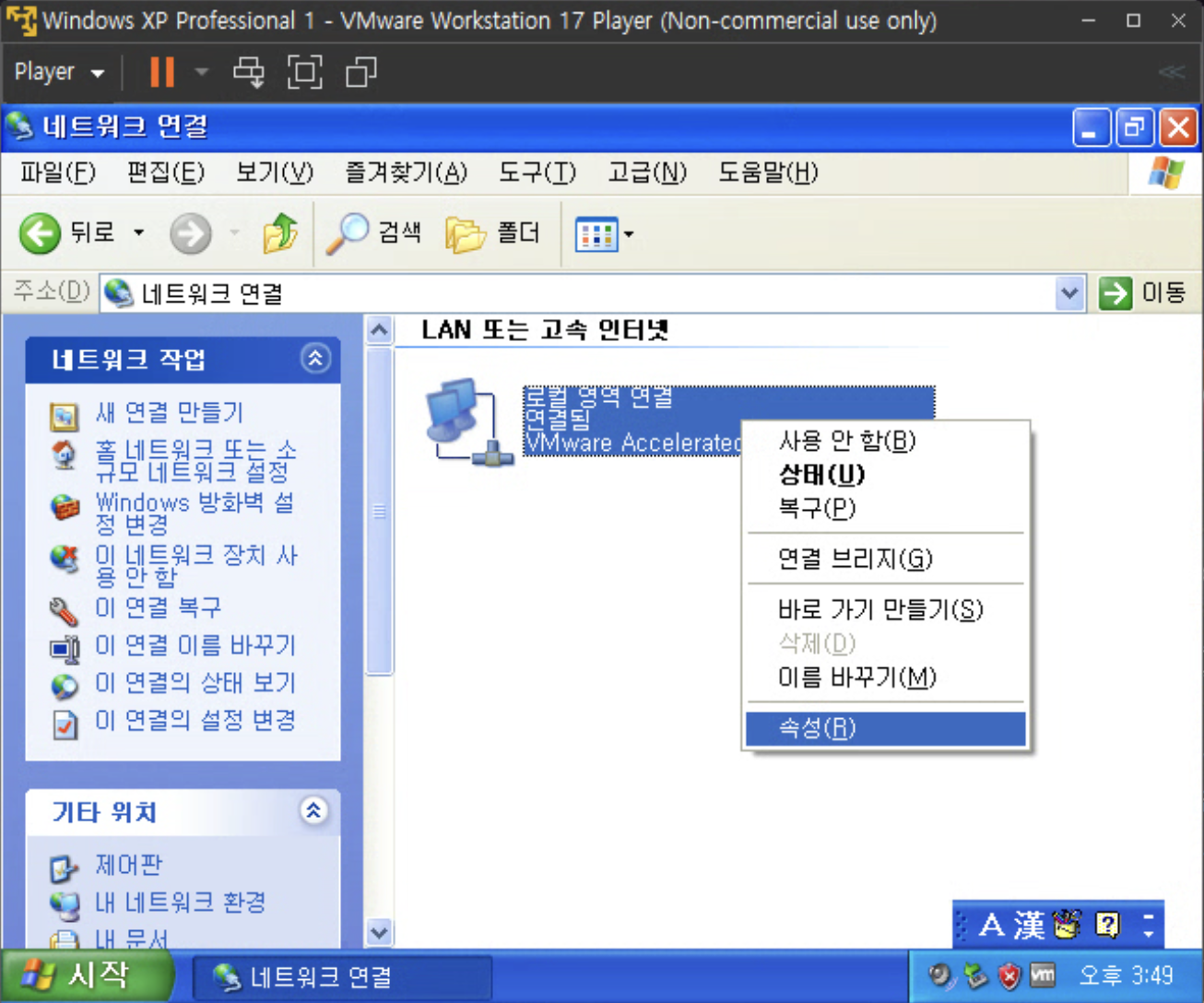Click the Windows 방화벽 brick wall icon
The width and height of the screenshot is (1204, 1003).
click(64, 508)
